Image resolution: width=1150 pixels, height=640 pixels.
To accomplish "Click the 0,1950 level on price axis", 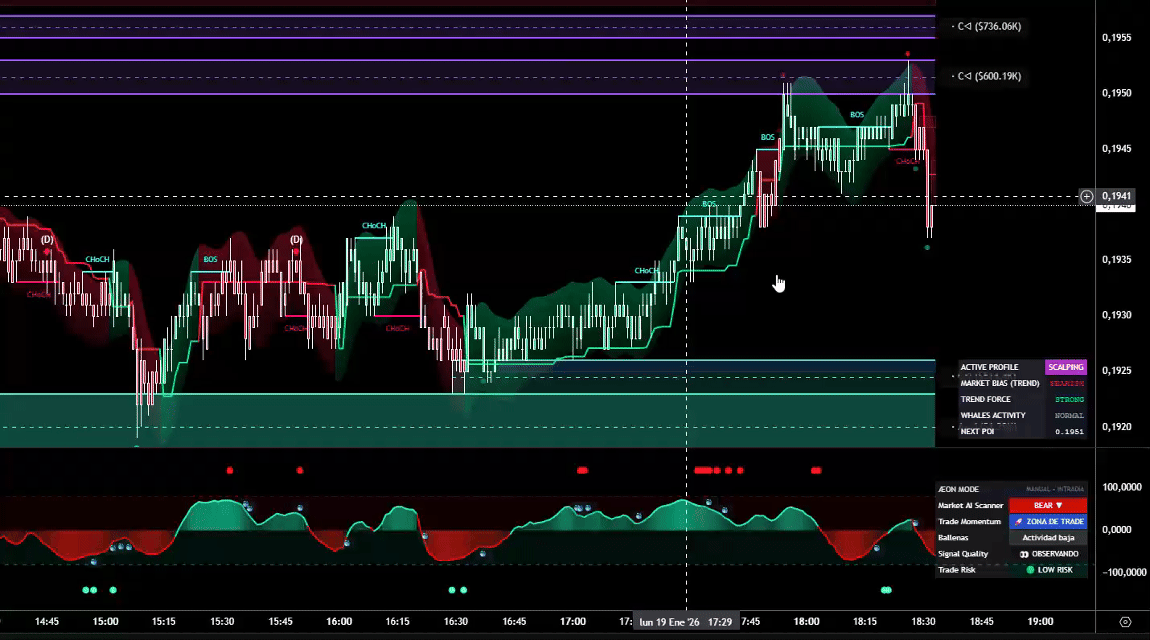I will pyautogui.click(x=1116, y=93).
